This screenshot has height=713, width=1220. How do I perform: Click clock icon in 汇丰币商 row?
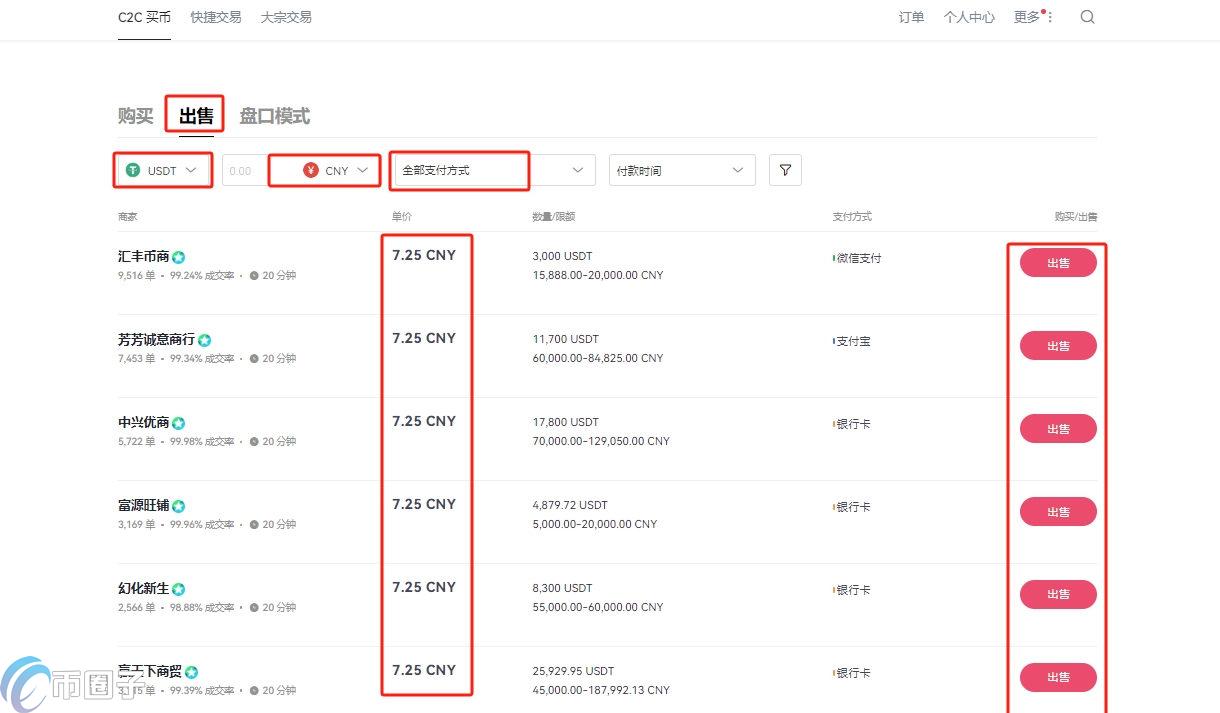[254, 275]
